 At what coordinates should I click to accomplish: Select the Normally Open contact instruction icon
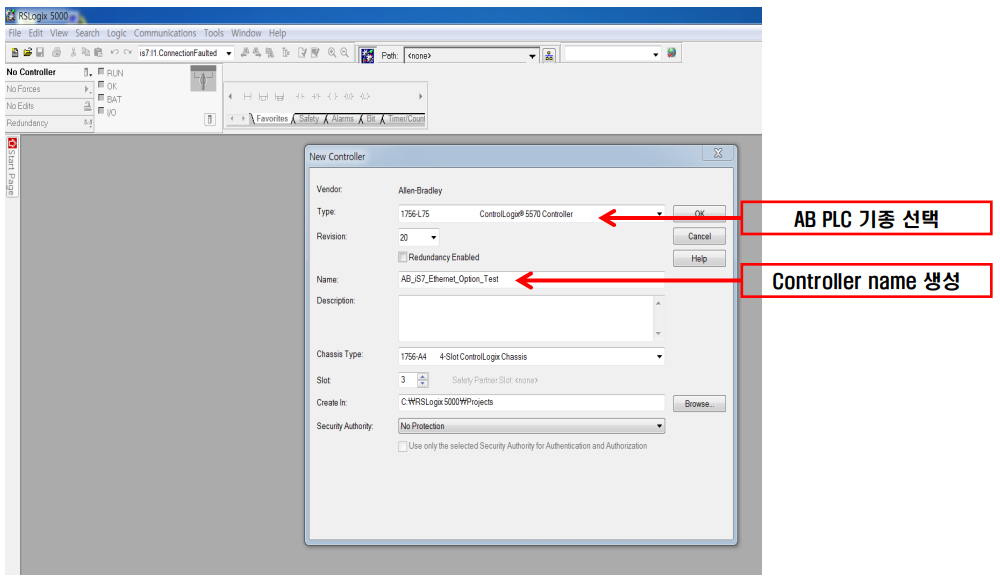[x=299, y=96]
